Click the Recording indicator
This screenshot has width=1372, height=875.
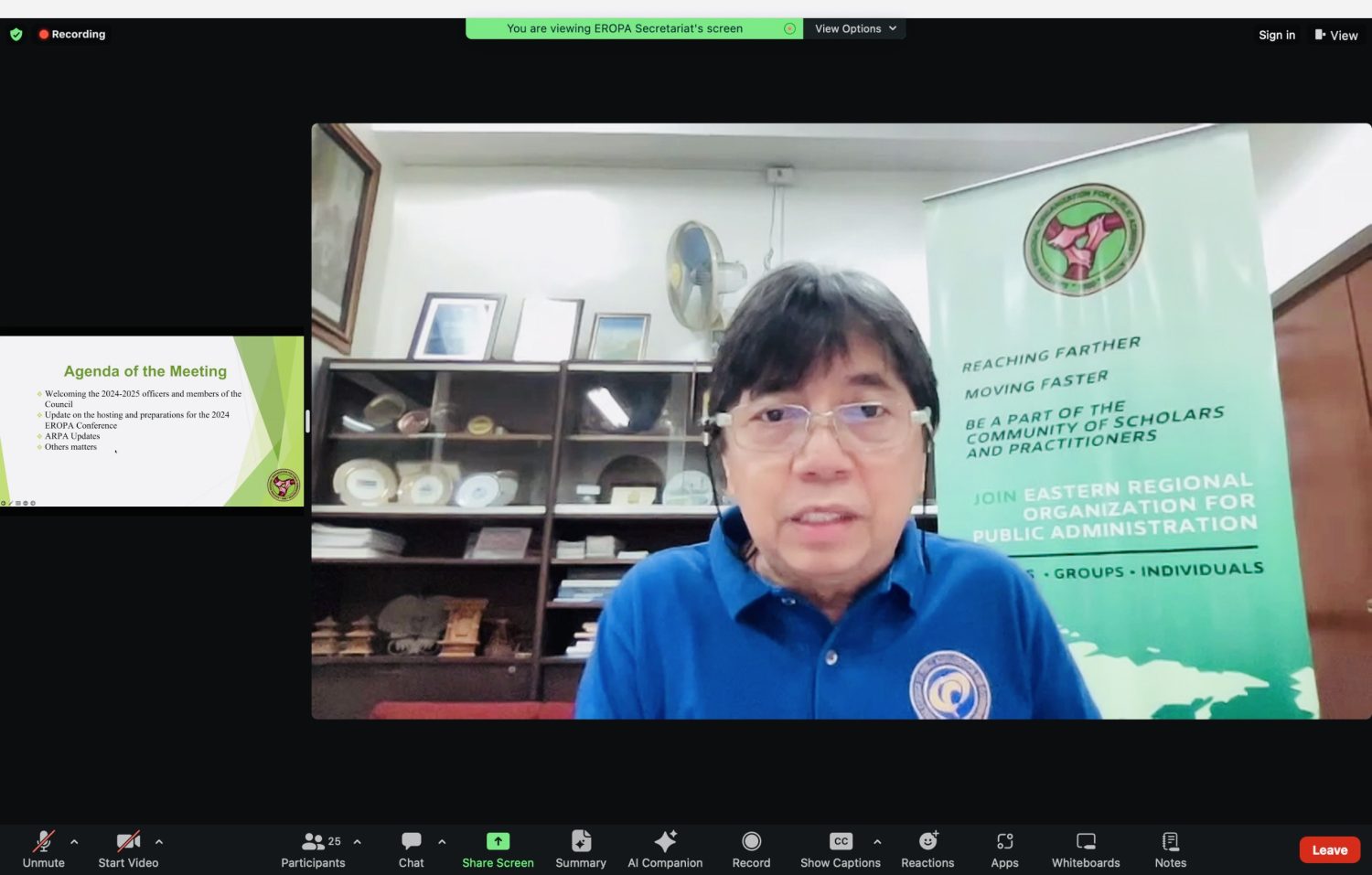coord(72,34)
